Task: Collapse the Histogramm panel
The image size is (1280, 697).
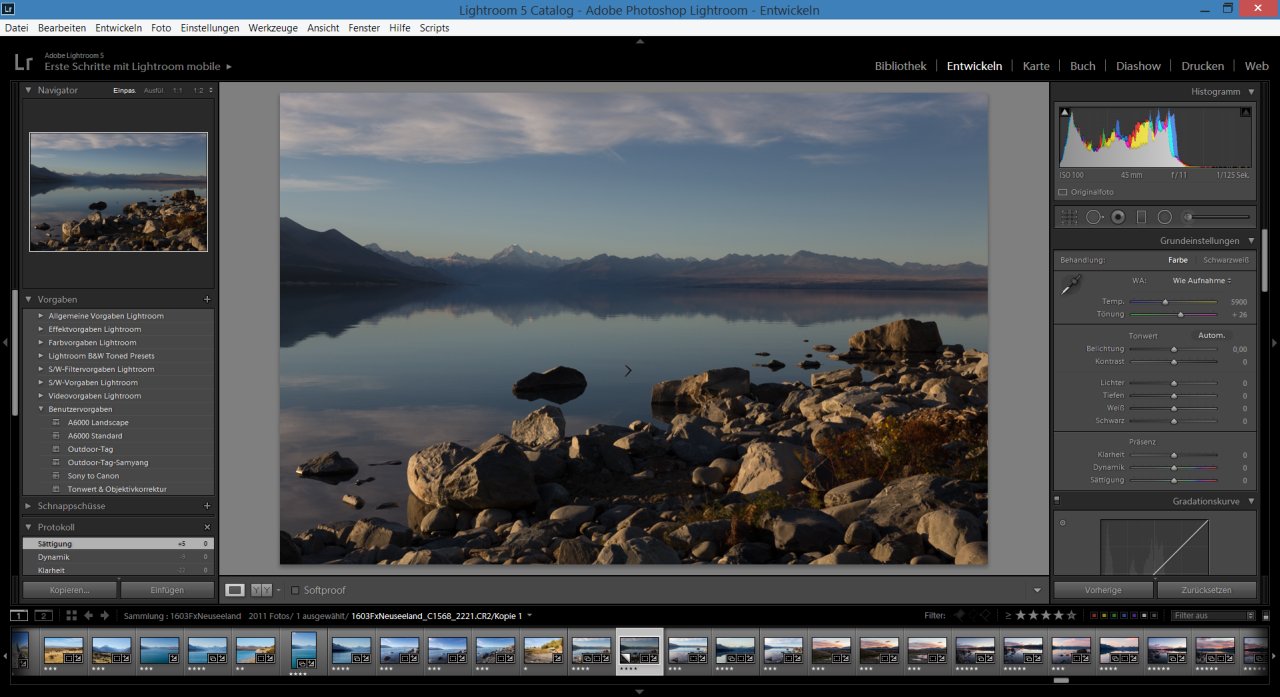Action: 1251,91
